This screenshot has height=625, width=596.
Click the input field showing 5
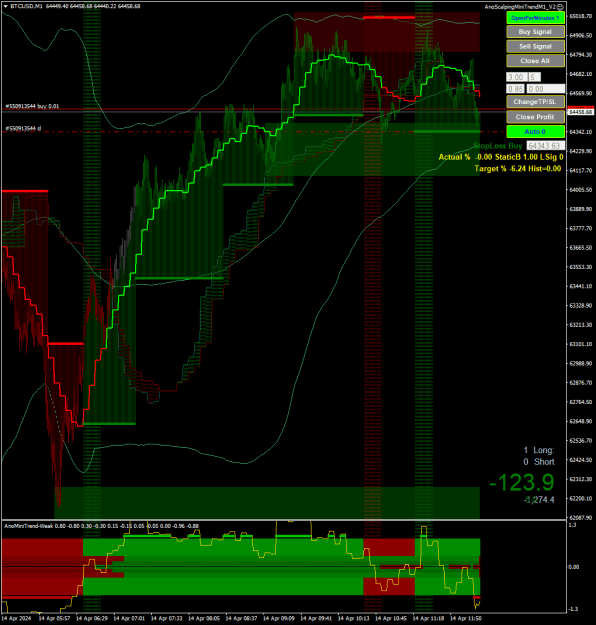534,77
